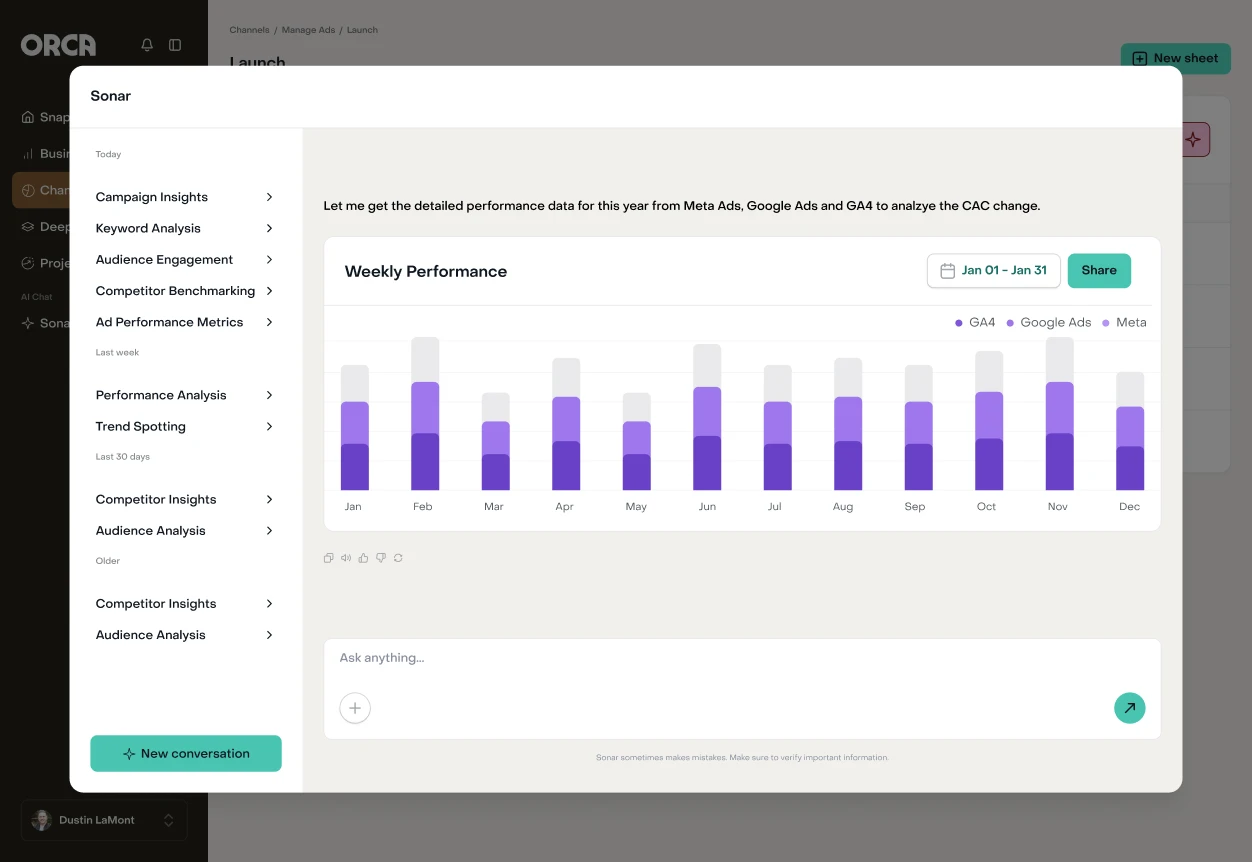Viewport: 1252px width, 862px height.
Task: Click the Dec bar in the chart
Action: (1130, 431)
